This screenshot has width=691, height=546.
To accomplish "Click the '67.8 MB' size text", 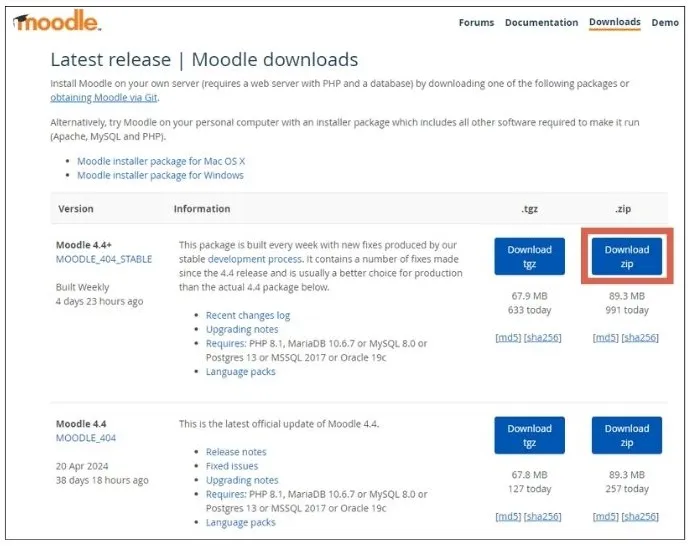I will pos(529,475).
